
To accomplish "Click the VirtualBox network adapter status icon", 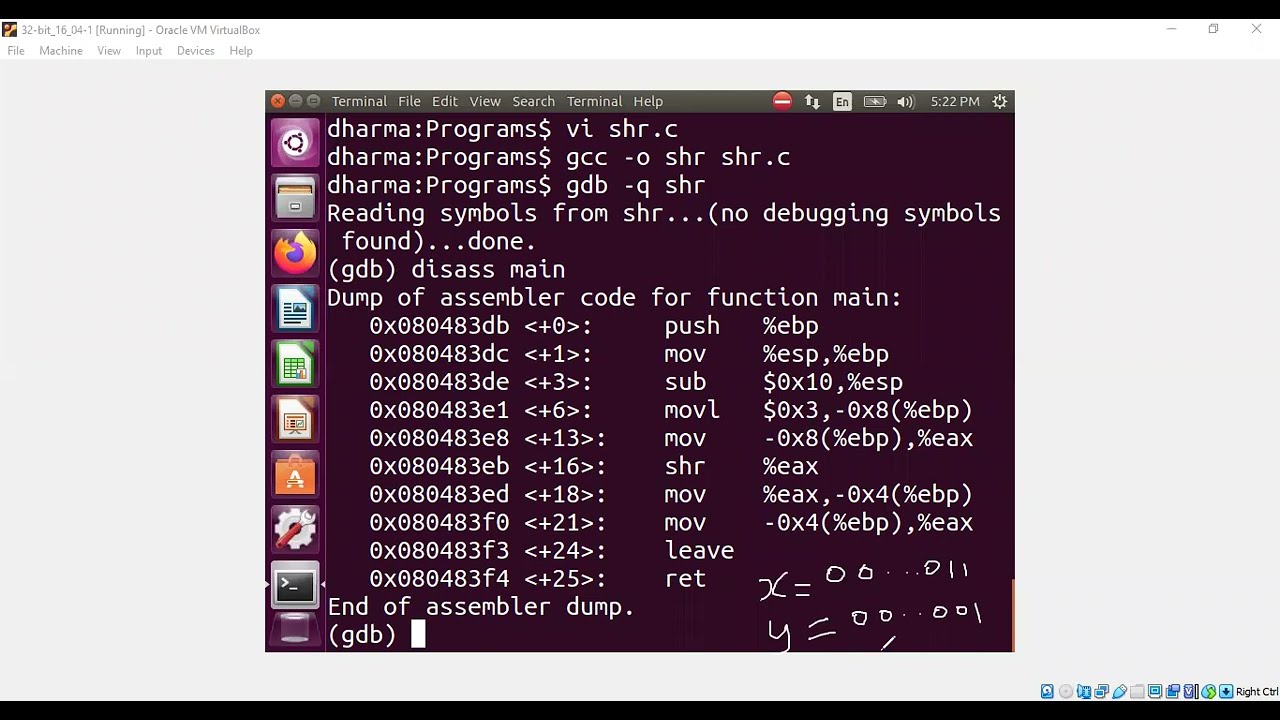I will point(1101,691).
